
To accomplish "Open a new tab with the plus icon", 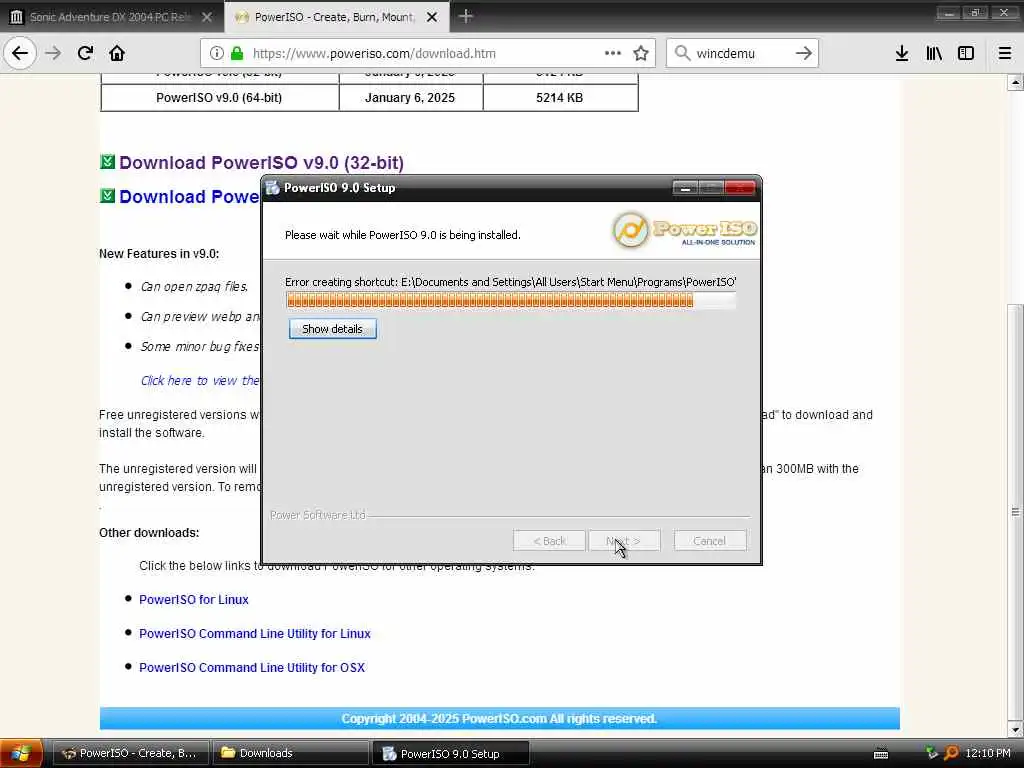I will [x=465, y=16].
